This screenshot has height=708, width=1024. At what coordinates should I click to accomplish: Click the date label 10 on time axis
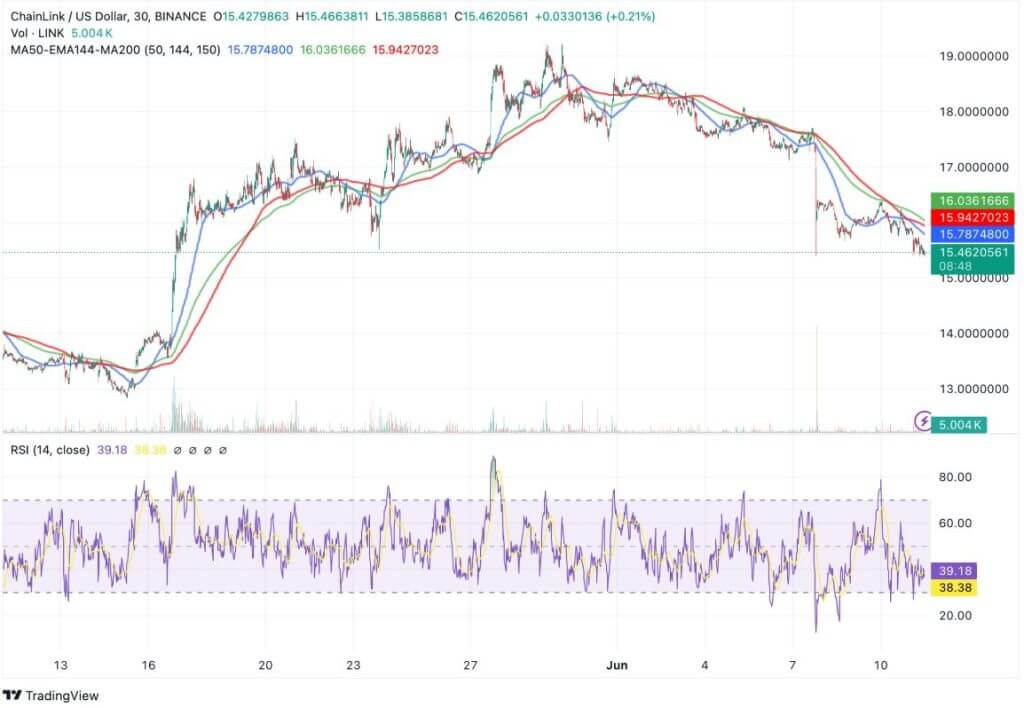tap(880, 666)
